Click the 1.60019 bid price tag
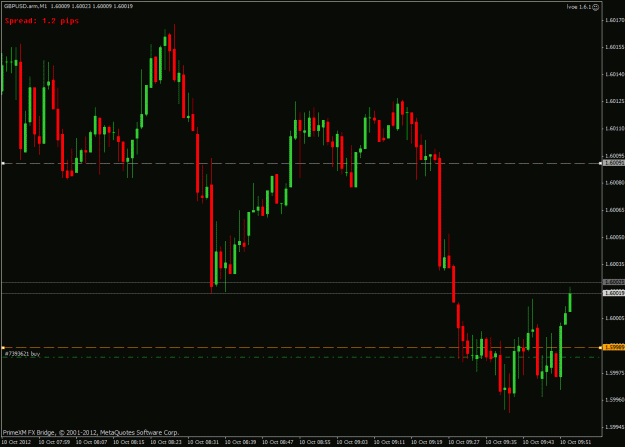This screenshot has height=447, width=625. point(613,293)
